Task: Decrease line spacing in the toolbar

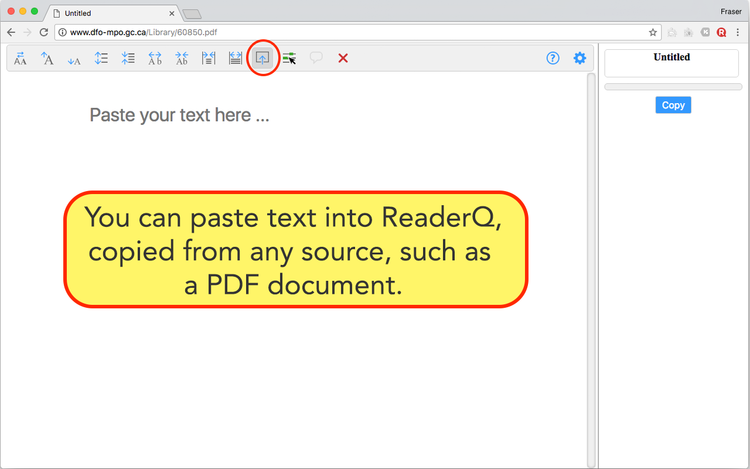Action: [128, 58]
